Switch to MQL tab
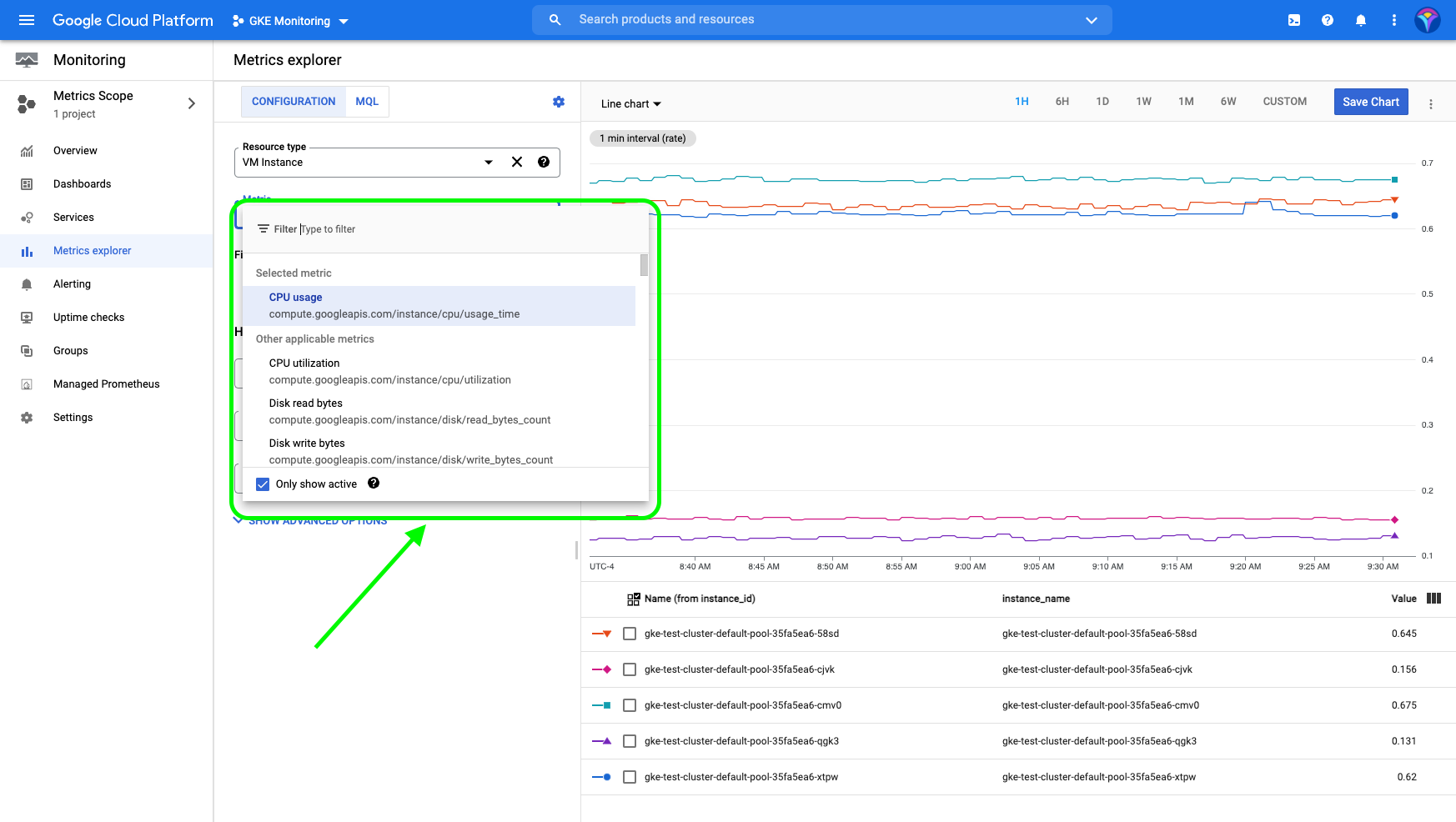 (x=367, y=102)
